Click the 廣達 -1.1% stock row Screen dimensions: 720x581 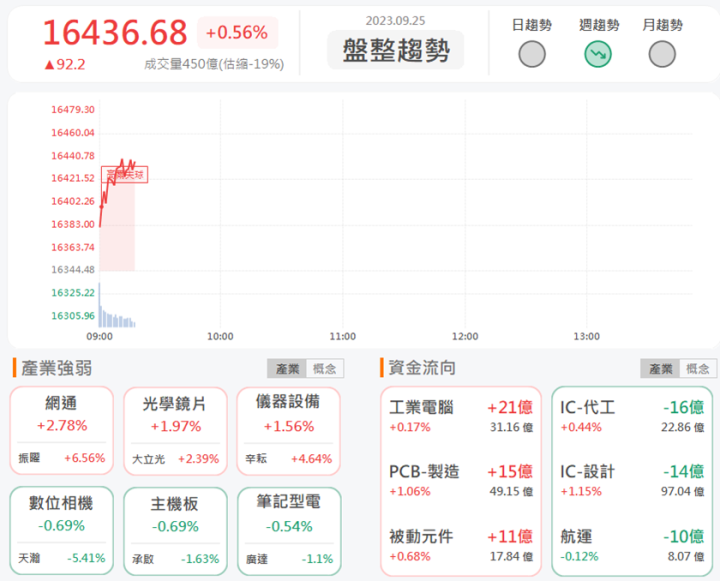click(289, 559)
